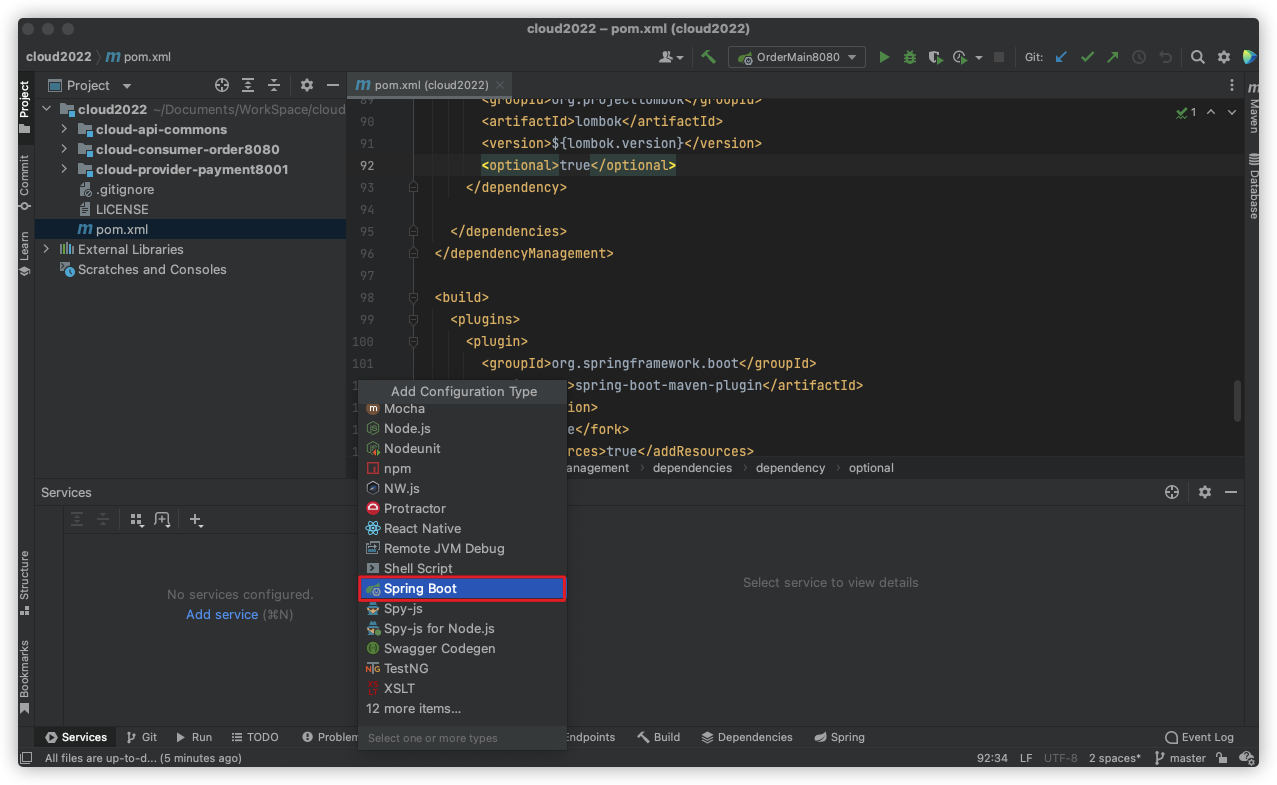Image resolution: width=1277 pixels, height=785 pixels.
Task: Select Spring Boot configuration type
Action: click(462, 588)
